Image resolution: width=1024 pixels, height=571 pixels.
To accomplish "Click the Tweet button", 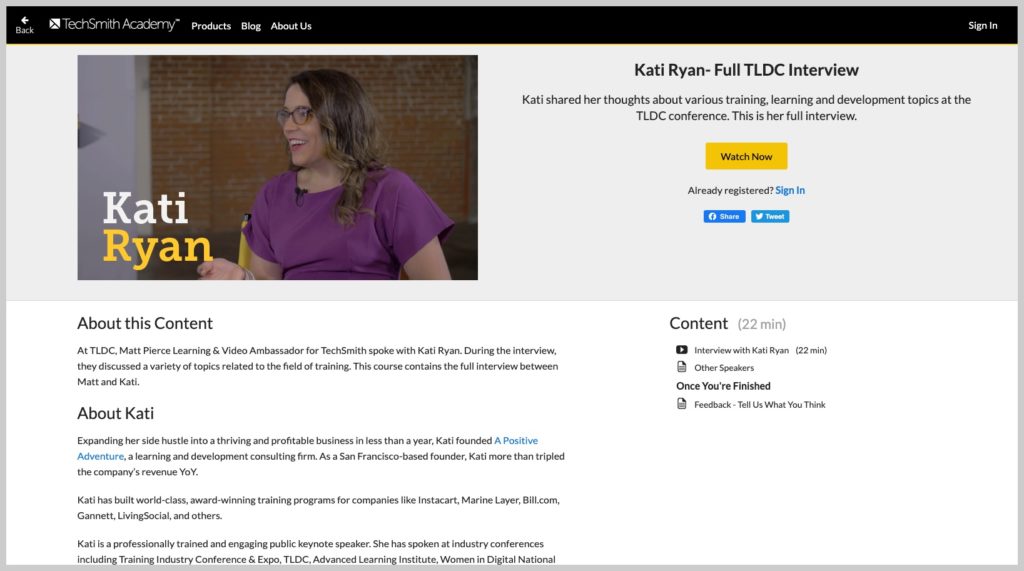I will click(770, 216).
